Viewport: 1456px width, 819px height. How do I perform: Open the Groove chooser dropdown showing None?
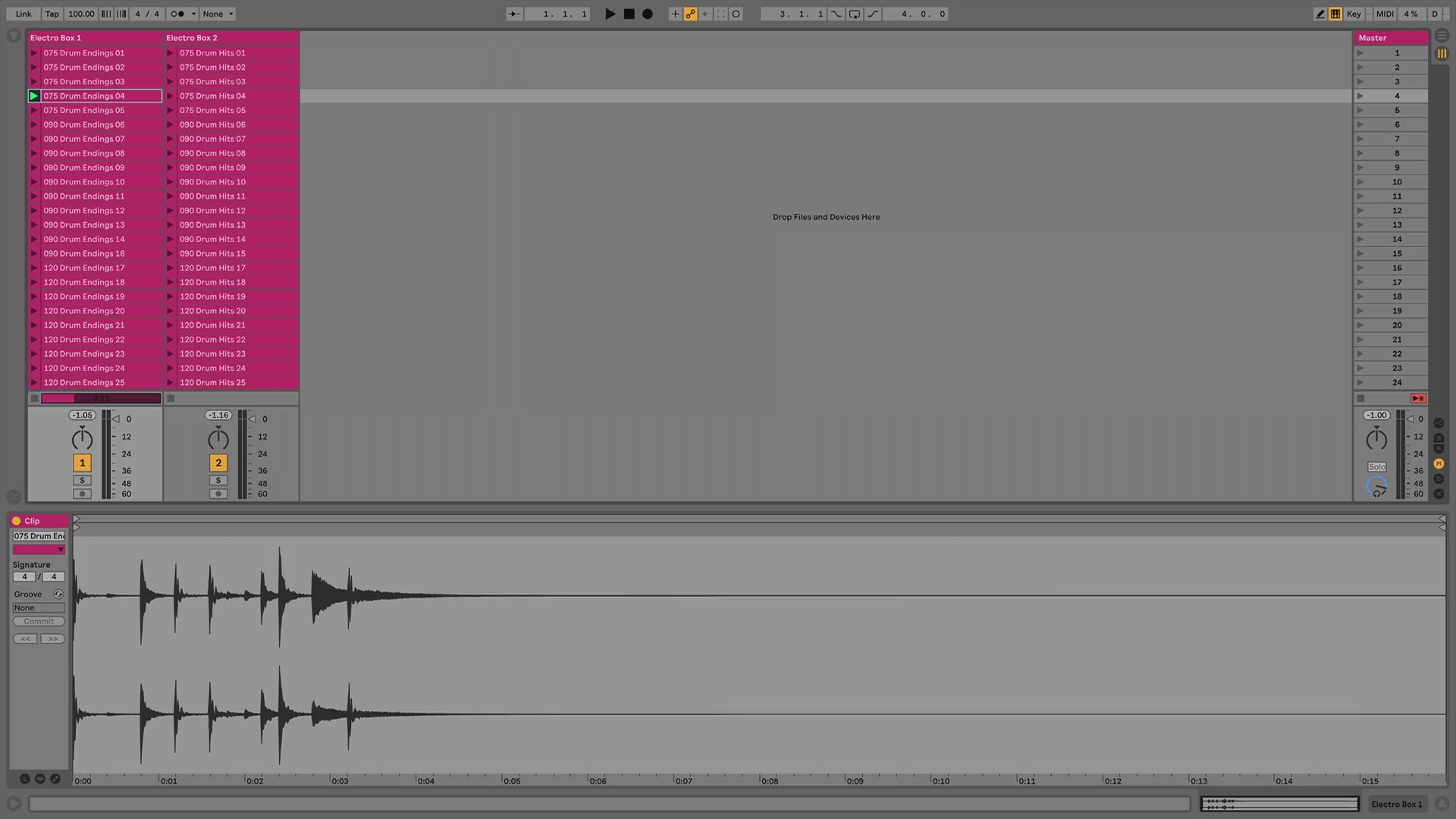click(39, 607)
